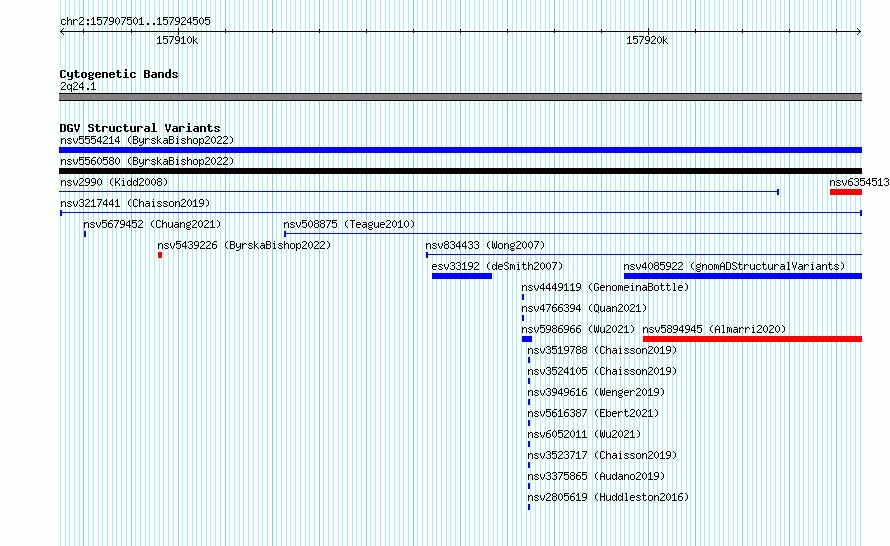The image size is (890, 546).
Task: Click the gray 2q24.1 cytogenetic band bar
Action: point(460,97)
